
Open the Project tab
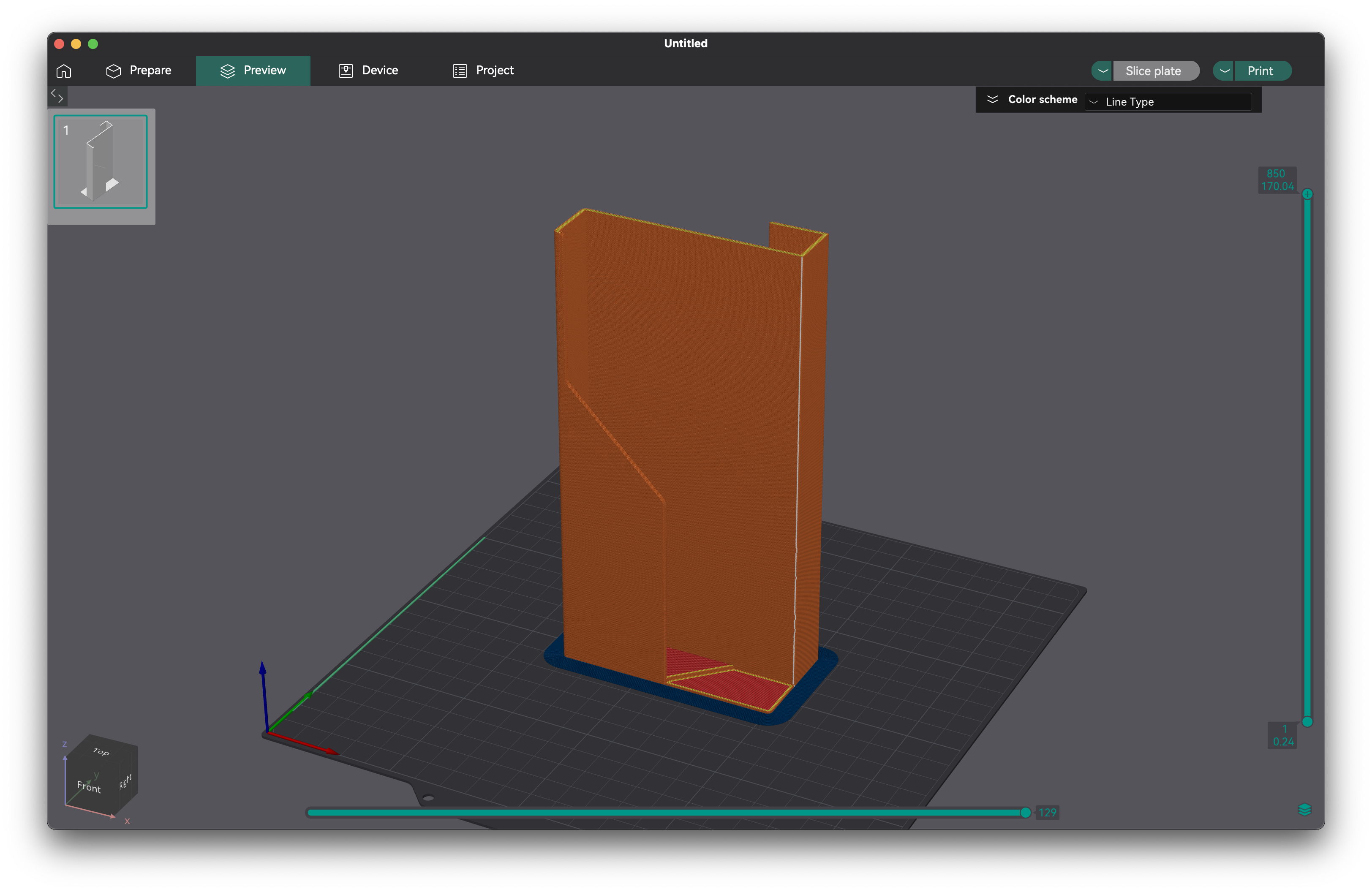pyautogui.click(x=483, y=70)
